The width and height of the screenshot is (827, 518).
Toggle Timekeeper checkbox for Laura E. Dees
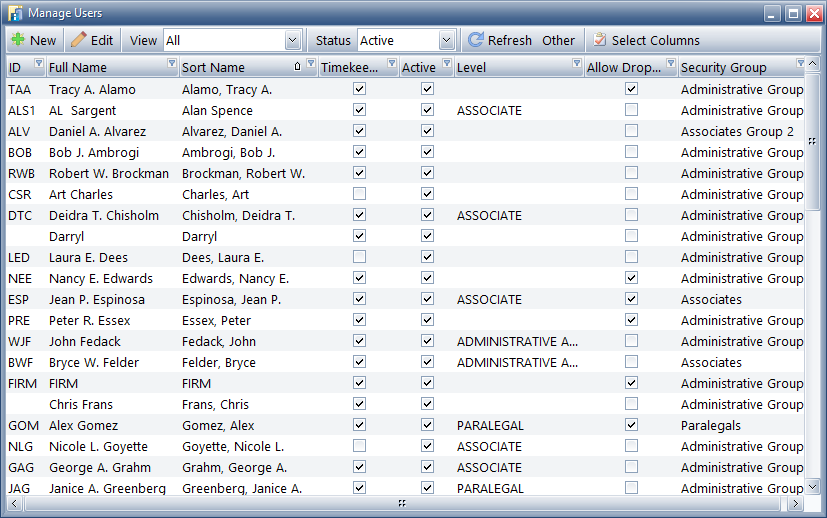click(x=359, y=257)
